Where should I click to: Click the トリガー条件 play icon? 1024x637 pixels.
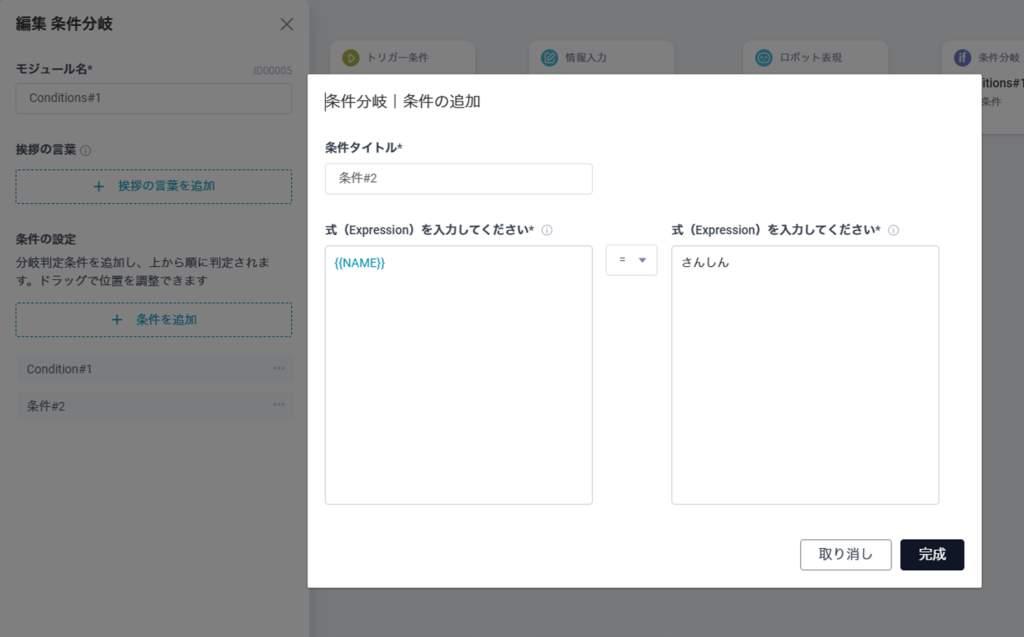351,58
